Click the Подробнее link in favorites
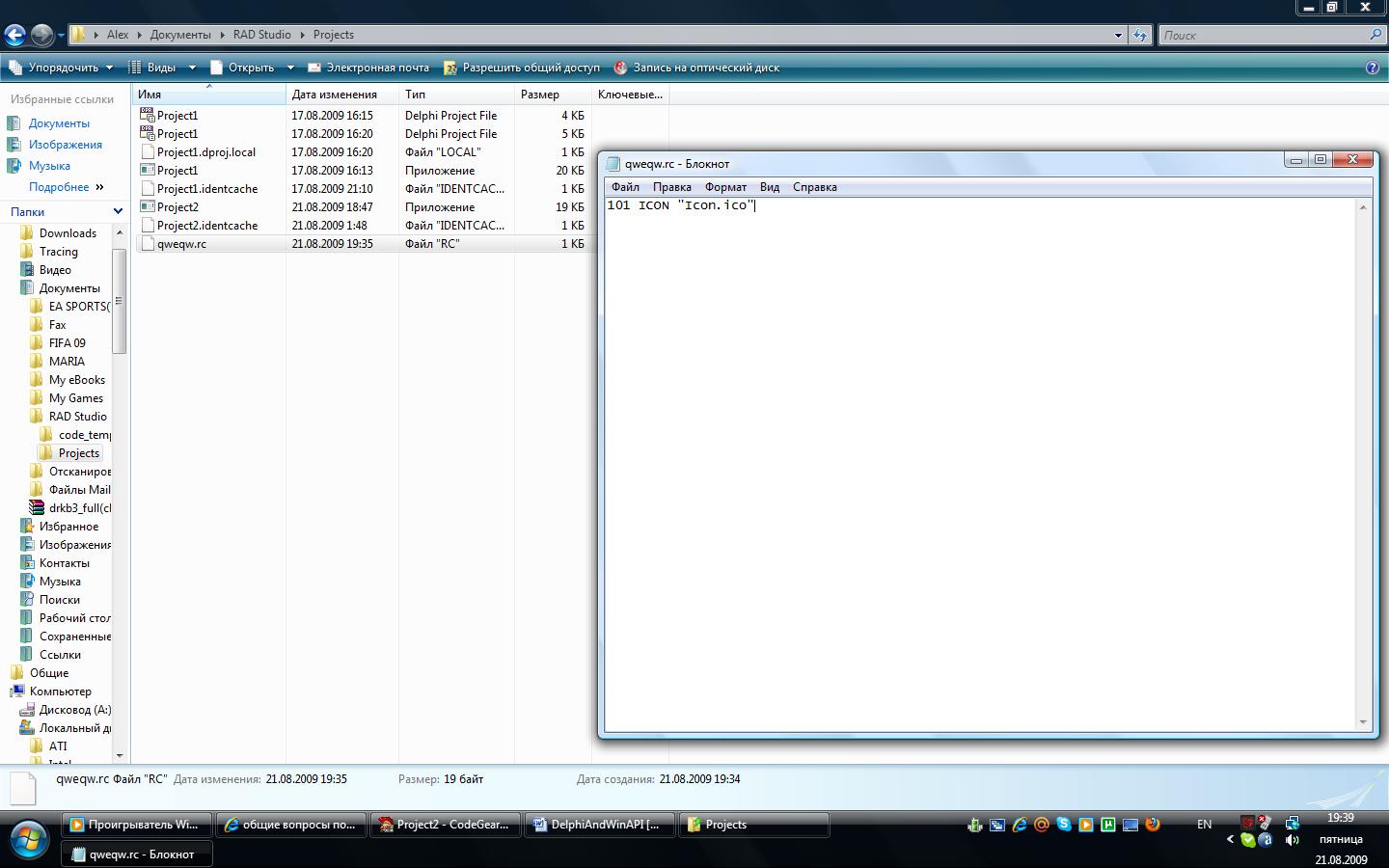 tap(59, 187)
